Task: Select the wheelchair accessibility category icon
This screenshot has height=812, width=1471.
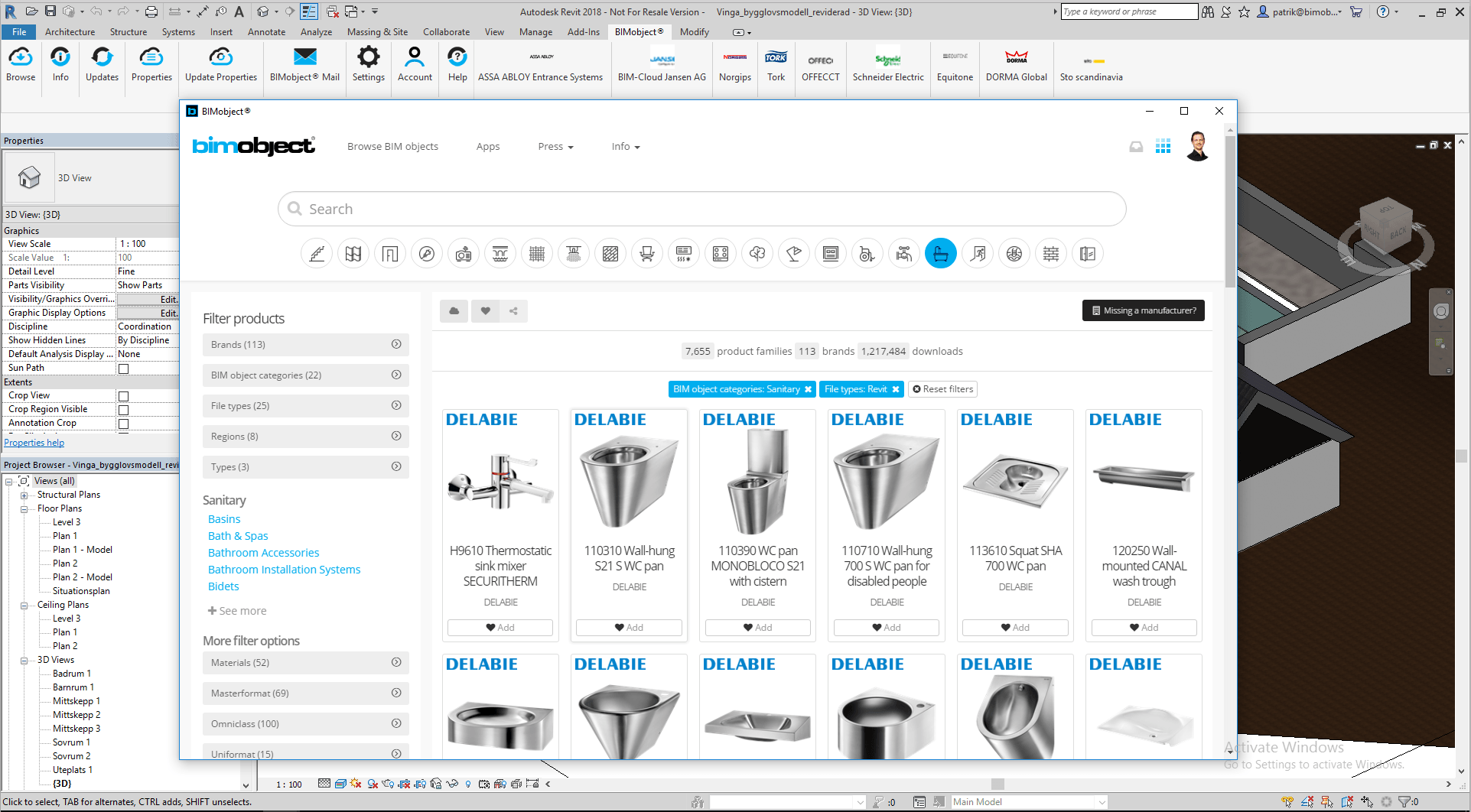Action: tap(867, 253)
